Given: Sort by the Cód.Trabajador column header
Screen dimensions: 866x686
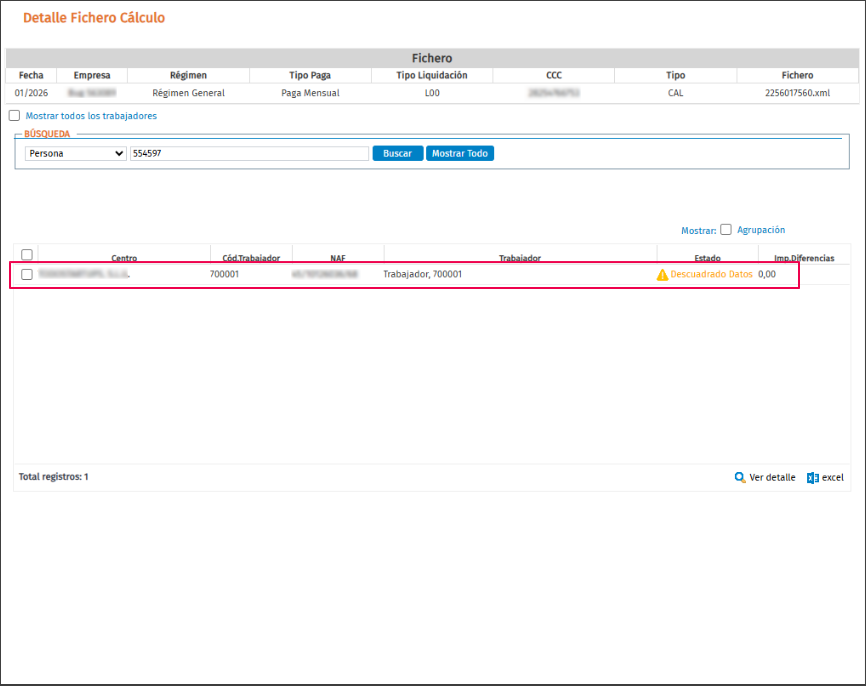Looking at the screenshot, I should pyautogui.click(x=251, y=258).
